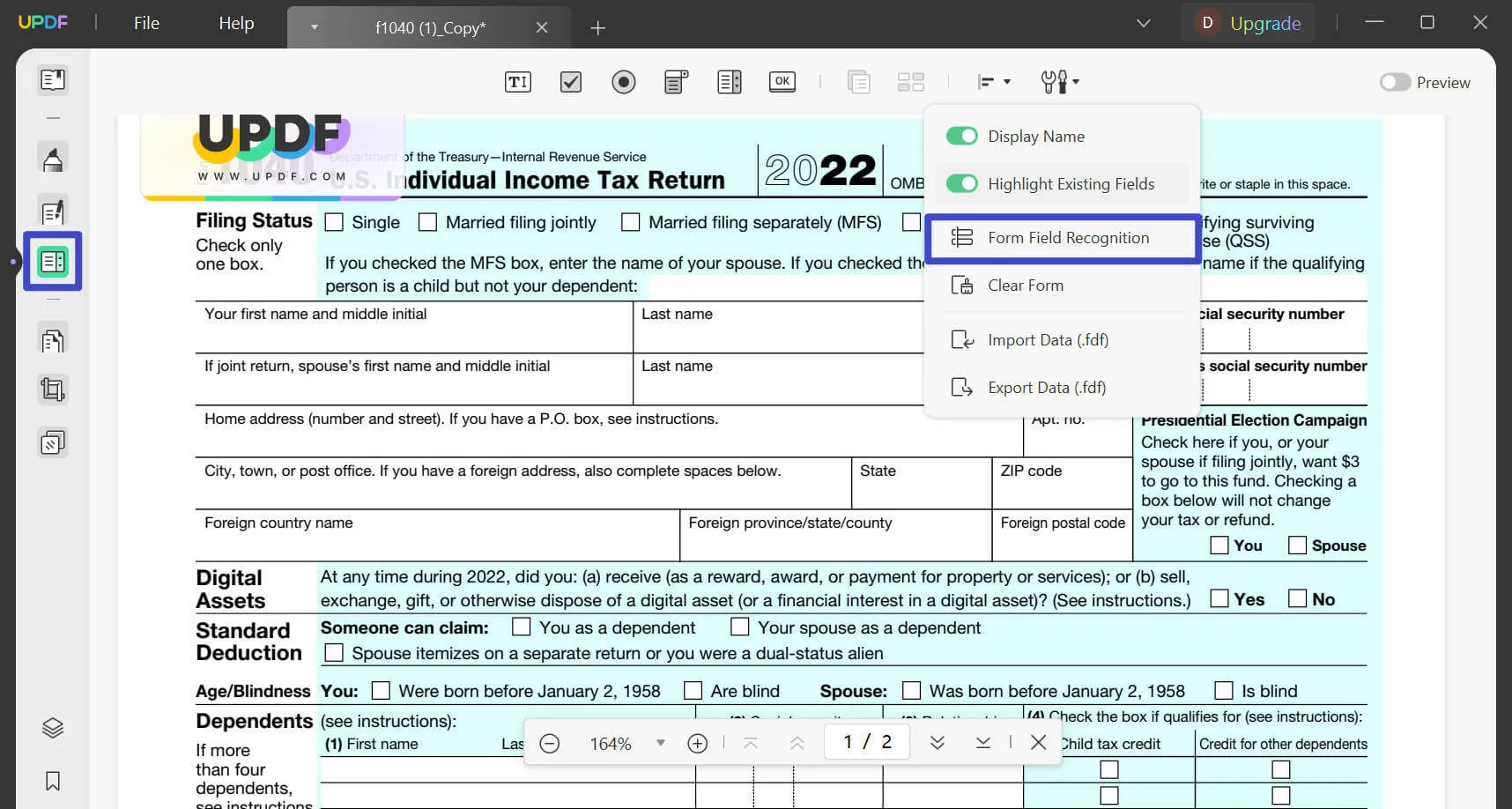
Task: Check the Single filing status box
Action: (334, 223)
